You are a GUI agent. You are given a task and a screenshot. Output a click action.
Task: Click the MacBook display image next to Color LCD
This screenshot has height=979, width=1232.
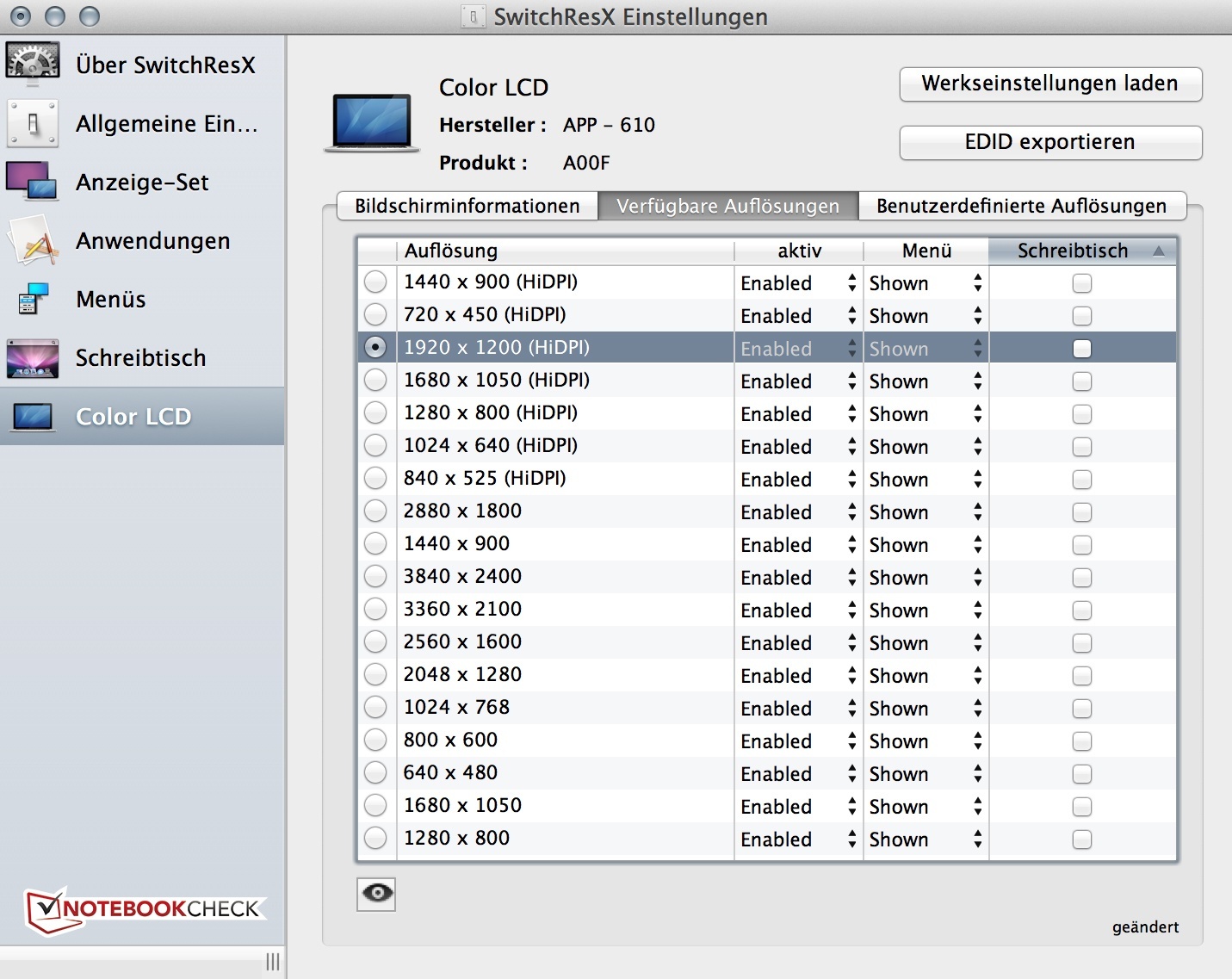click(x=372, y=123)
